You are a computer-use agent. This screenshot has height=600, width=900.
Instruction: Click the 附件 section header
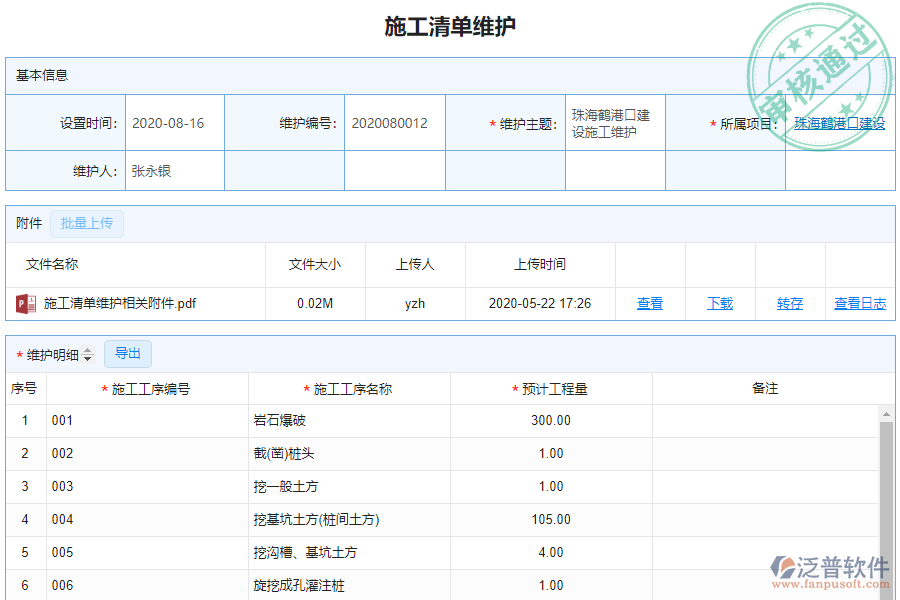27,223
